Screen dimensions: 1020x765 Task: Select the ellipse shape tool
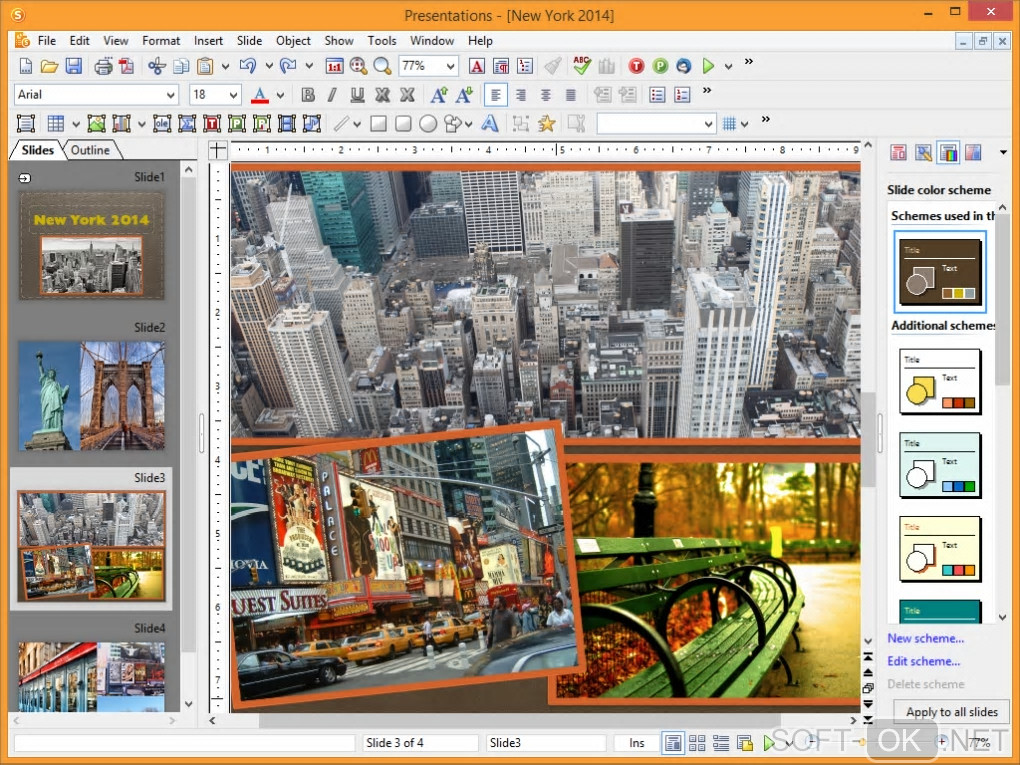point(428,124)
